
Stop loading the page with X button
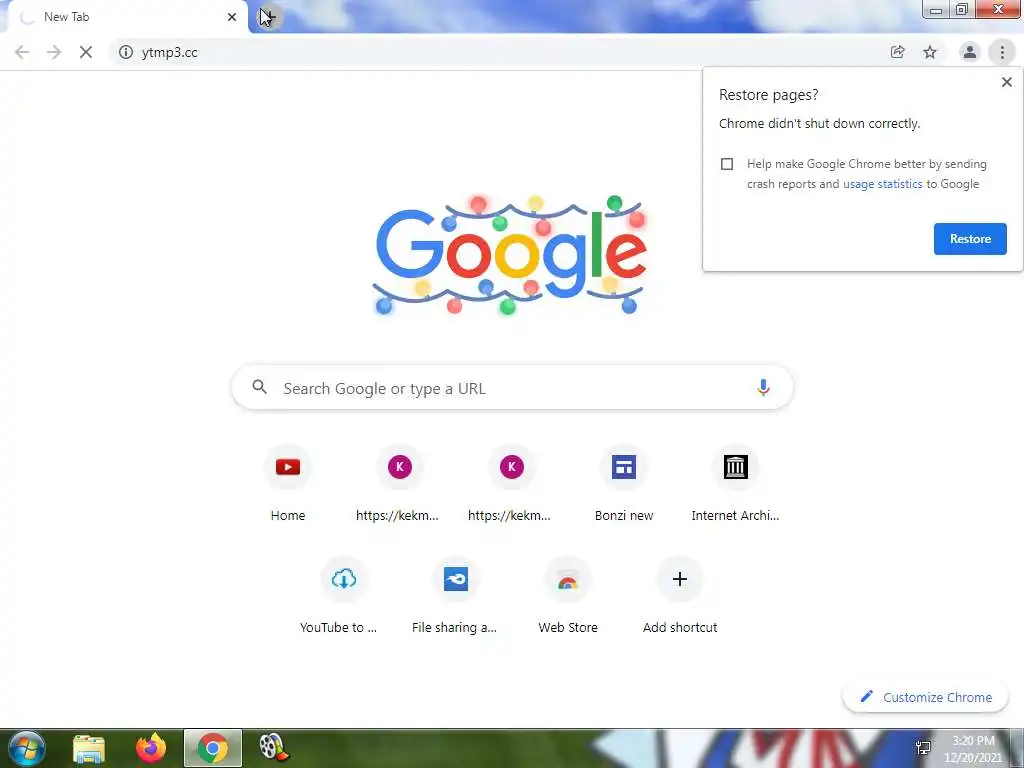click(x=86, y=52)
